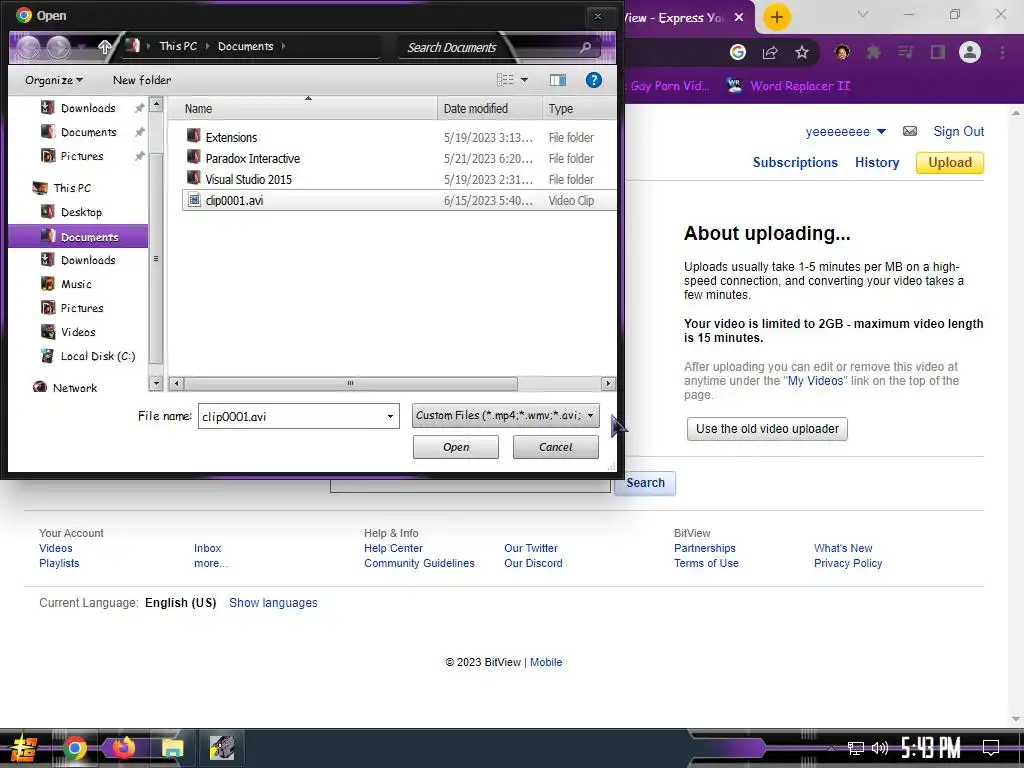Click the BitView Search button
Screen dimensions: 1024x768
tap(645, 483)
